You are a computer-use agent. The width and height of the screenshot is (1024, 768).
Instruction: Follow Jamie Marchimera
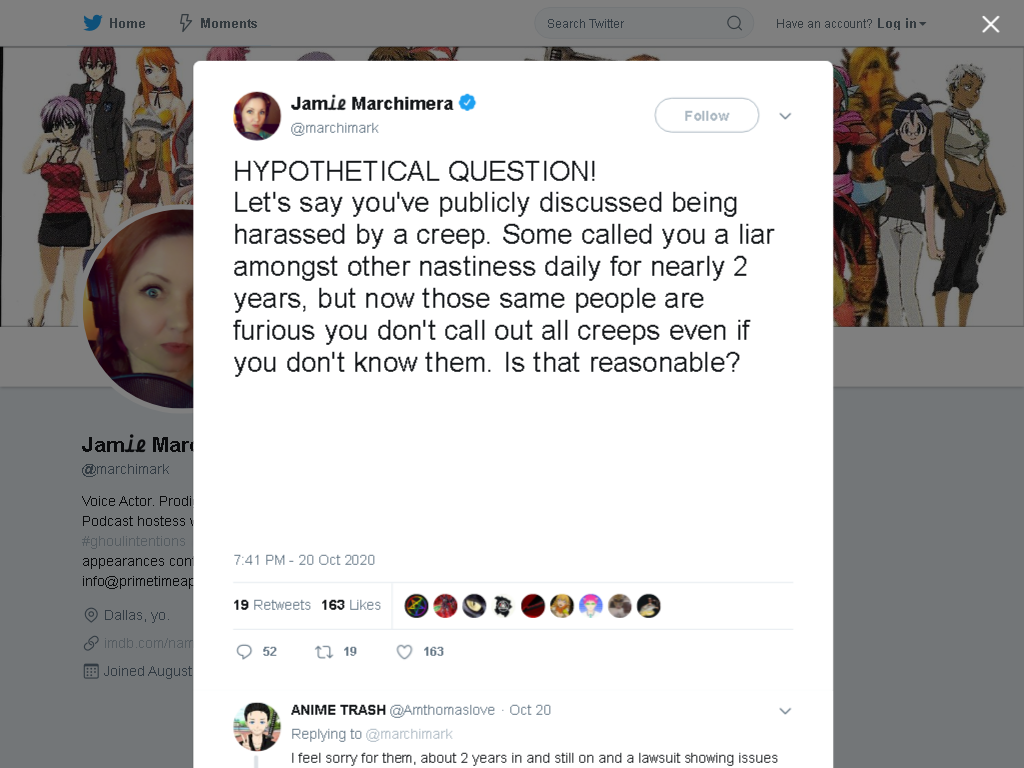(x=707, y=116)
